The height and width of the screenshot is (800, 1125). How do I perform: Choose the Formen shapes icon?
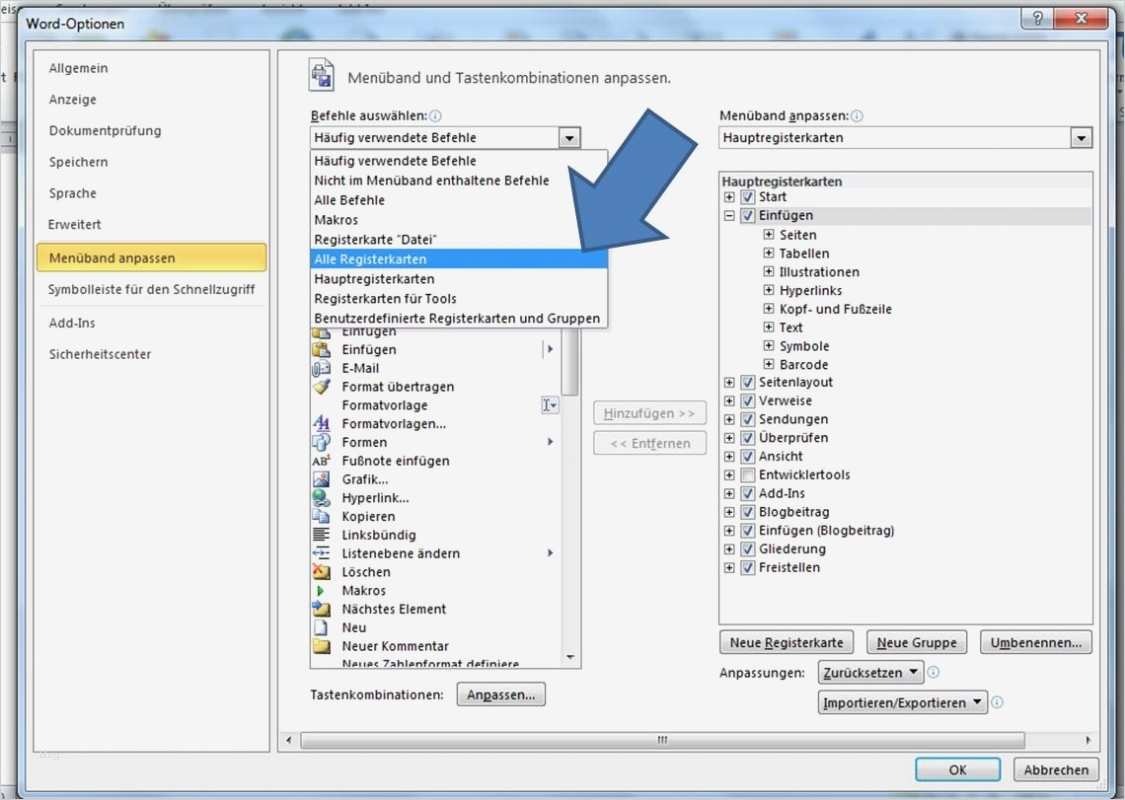click(321, 442)
